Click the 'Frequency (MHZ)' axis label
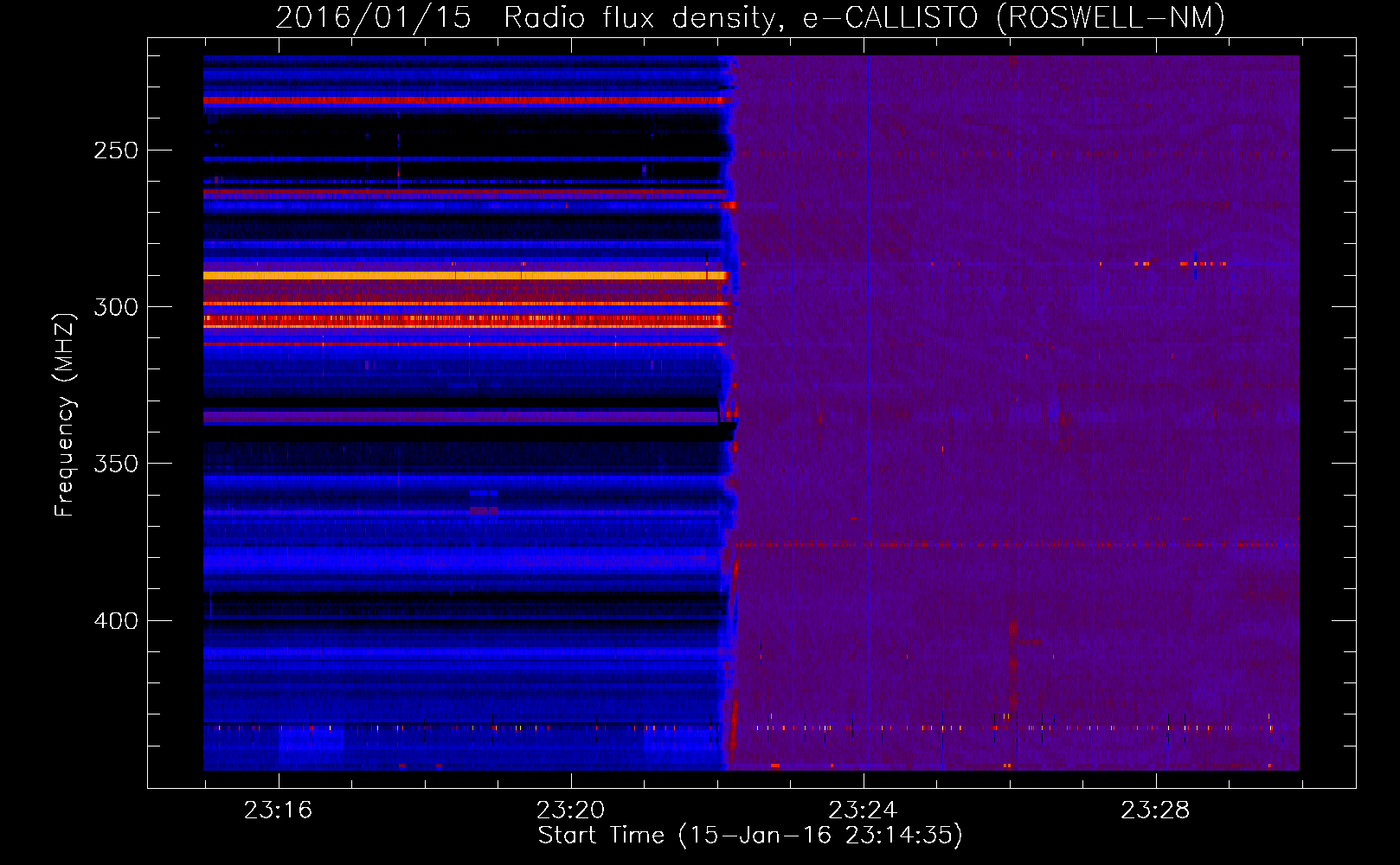1400x865 pixels. tap(65, 414)
